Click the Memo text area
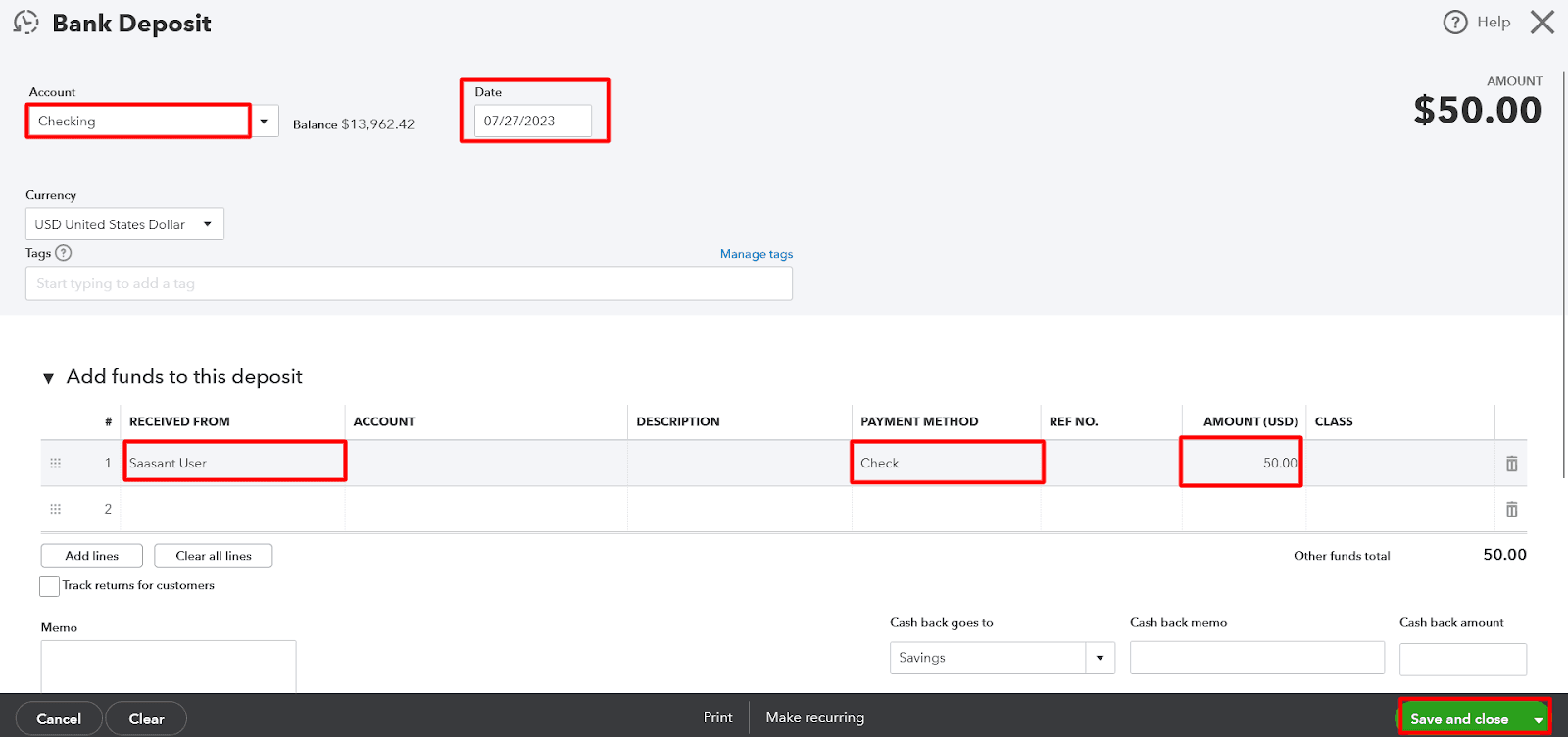 pyautogui.click(x=169, y=666)
